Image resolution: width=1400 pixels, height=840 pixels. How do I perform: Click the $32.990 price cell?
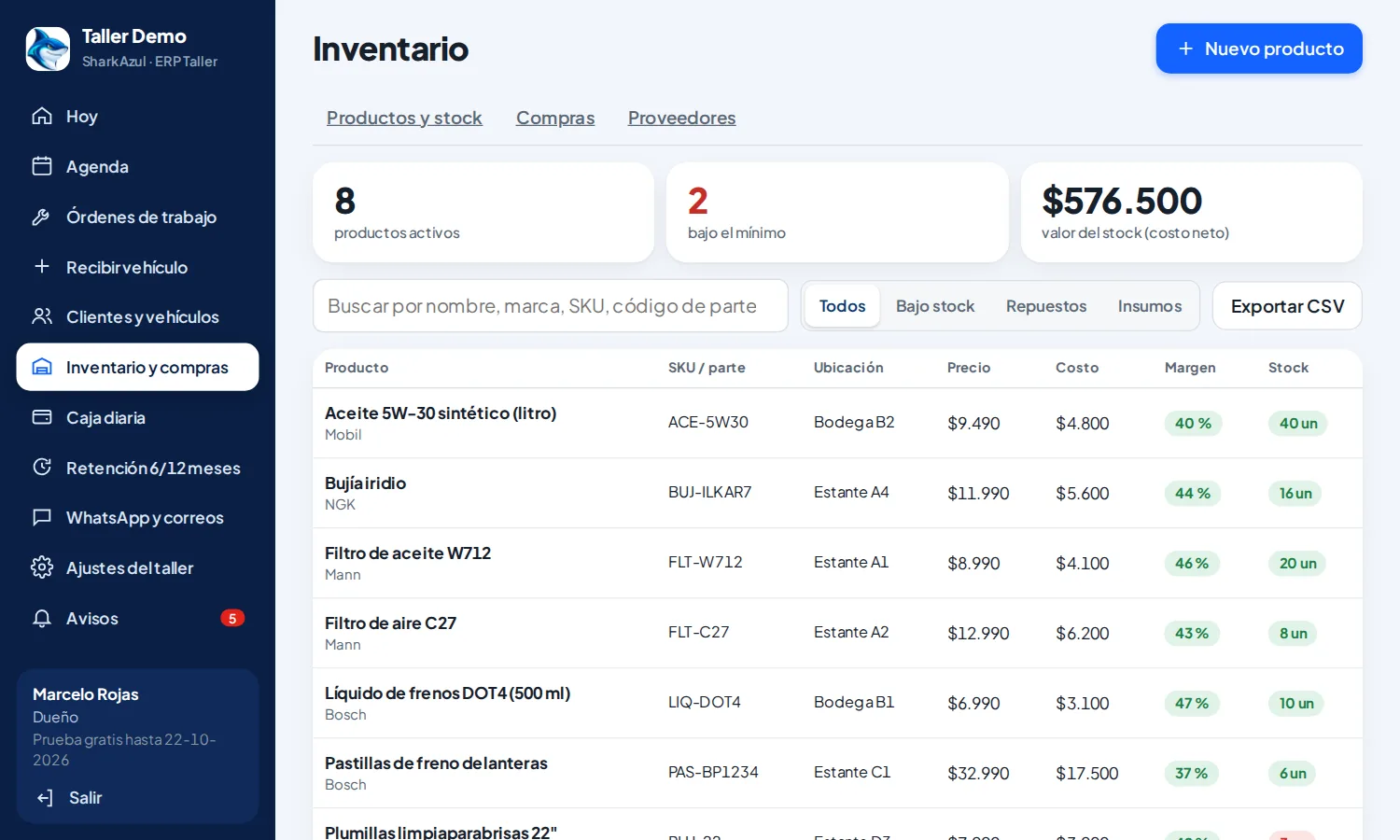[x=978, y=773]
